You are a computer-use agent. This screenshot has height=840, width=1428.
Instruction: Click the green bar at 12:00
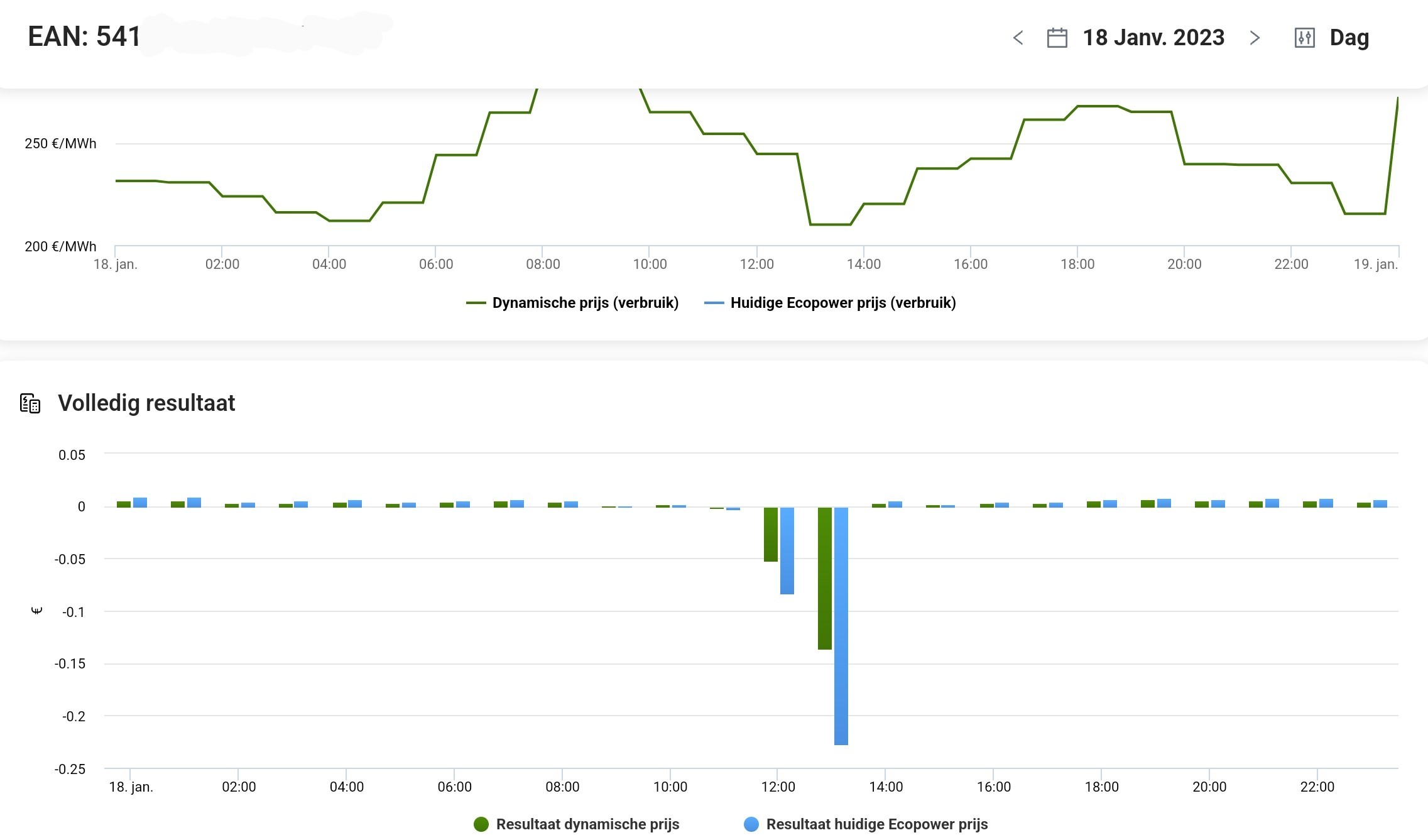pos(770,534)
